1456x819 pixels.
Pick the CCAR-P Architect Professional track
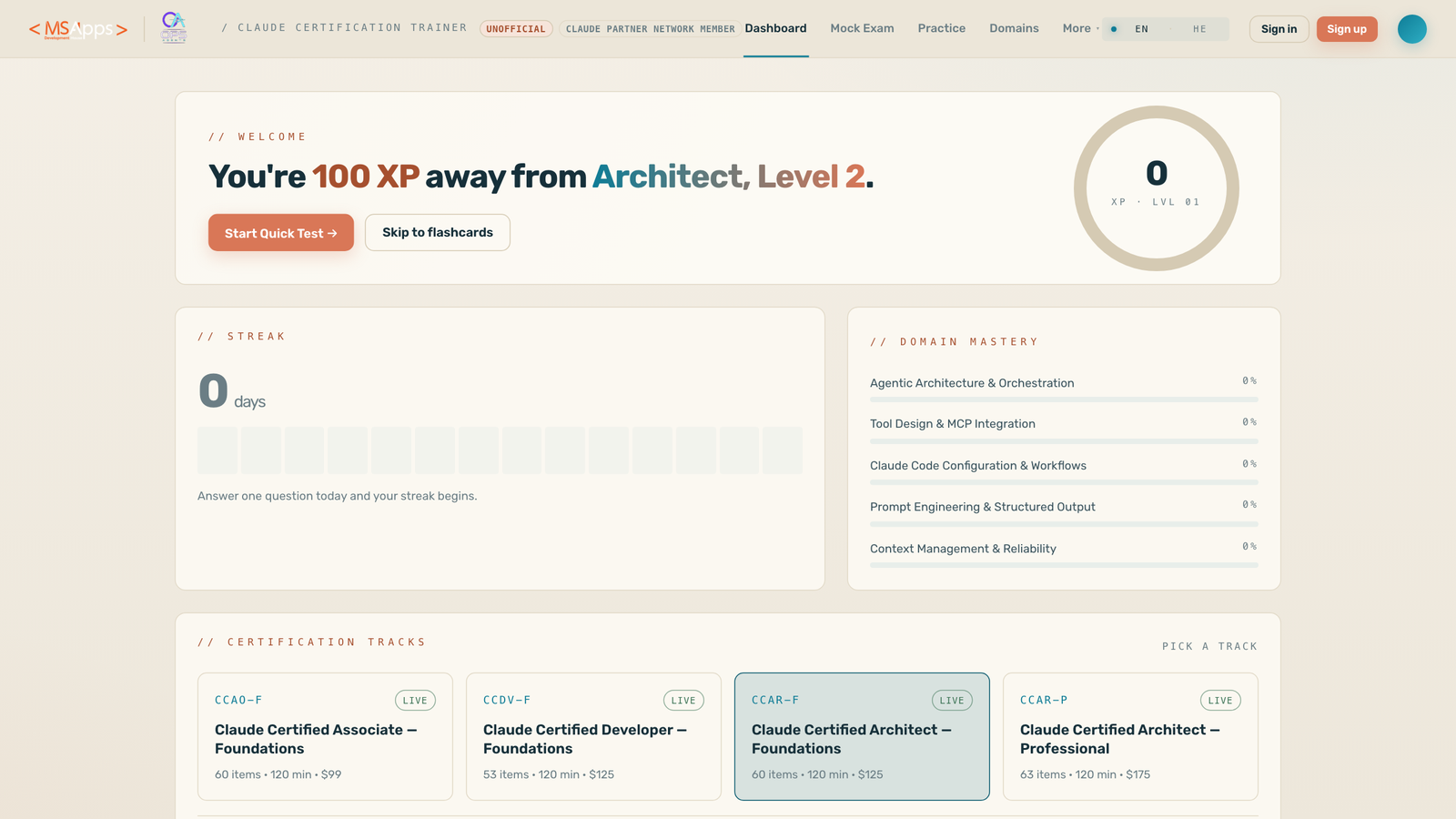tap(1130, 736)
